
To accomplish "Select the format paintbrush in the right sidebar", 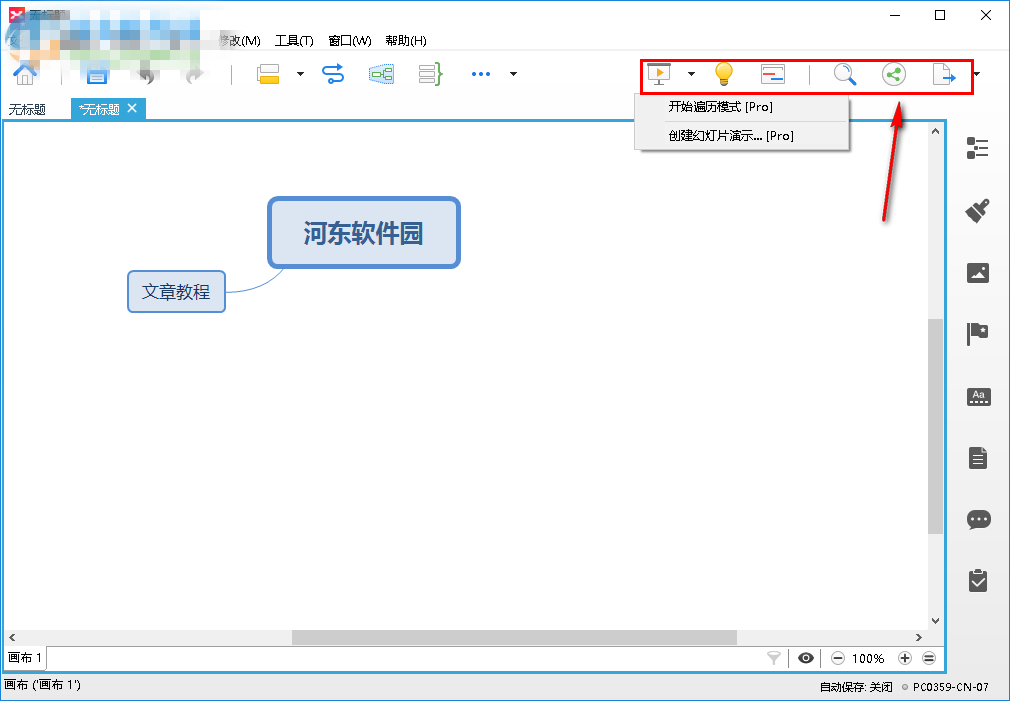I will click(979, 210).
